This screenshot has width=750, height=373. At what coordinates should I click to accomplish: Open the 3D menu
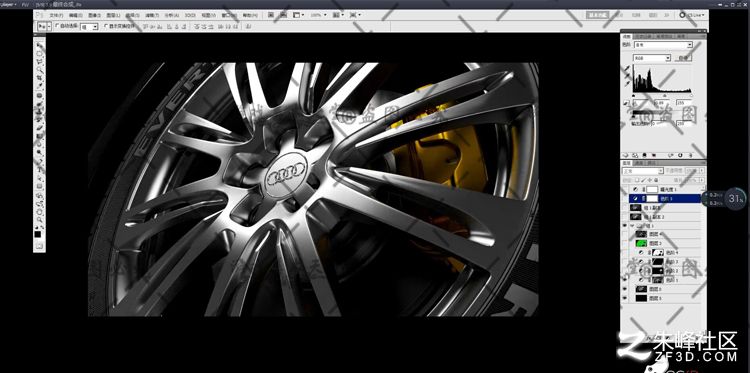point(190,15)
